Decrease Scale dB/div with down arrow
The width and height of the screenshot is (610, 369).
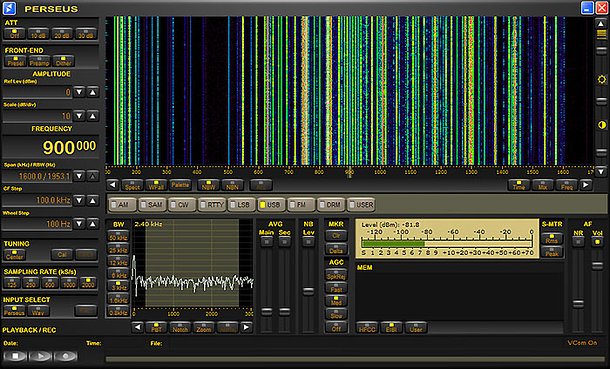(79, 116)
